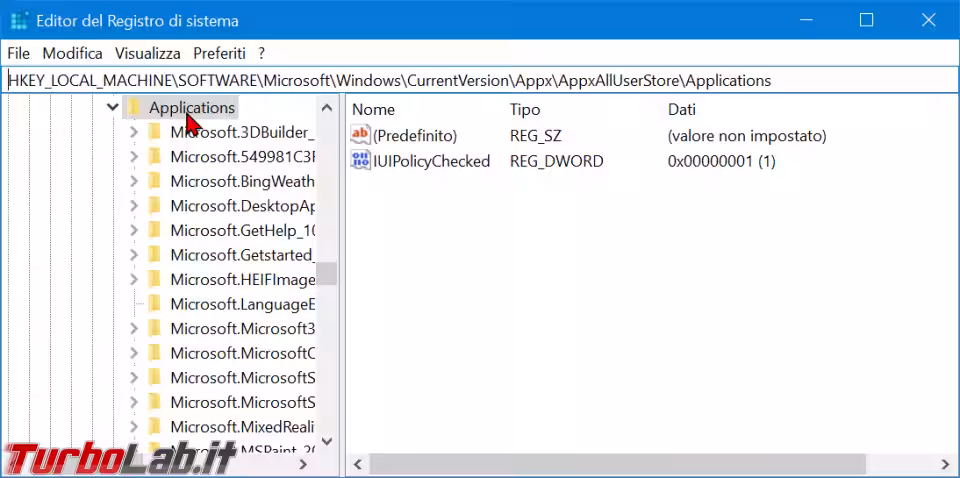Select the Applications tree key
960x478 pixels.
(x=192, y=108)
